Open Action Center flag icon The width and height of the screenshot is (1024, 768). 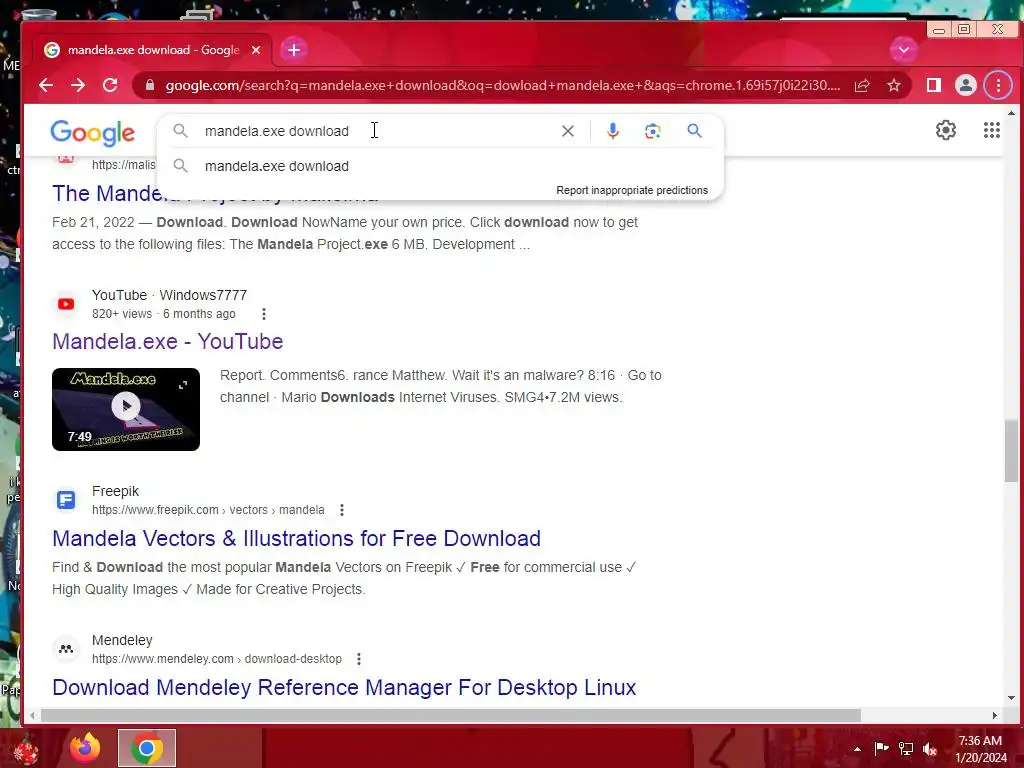[881, 749]
